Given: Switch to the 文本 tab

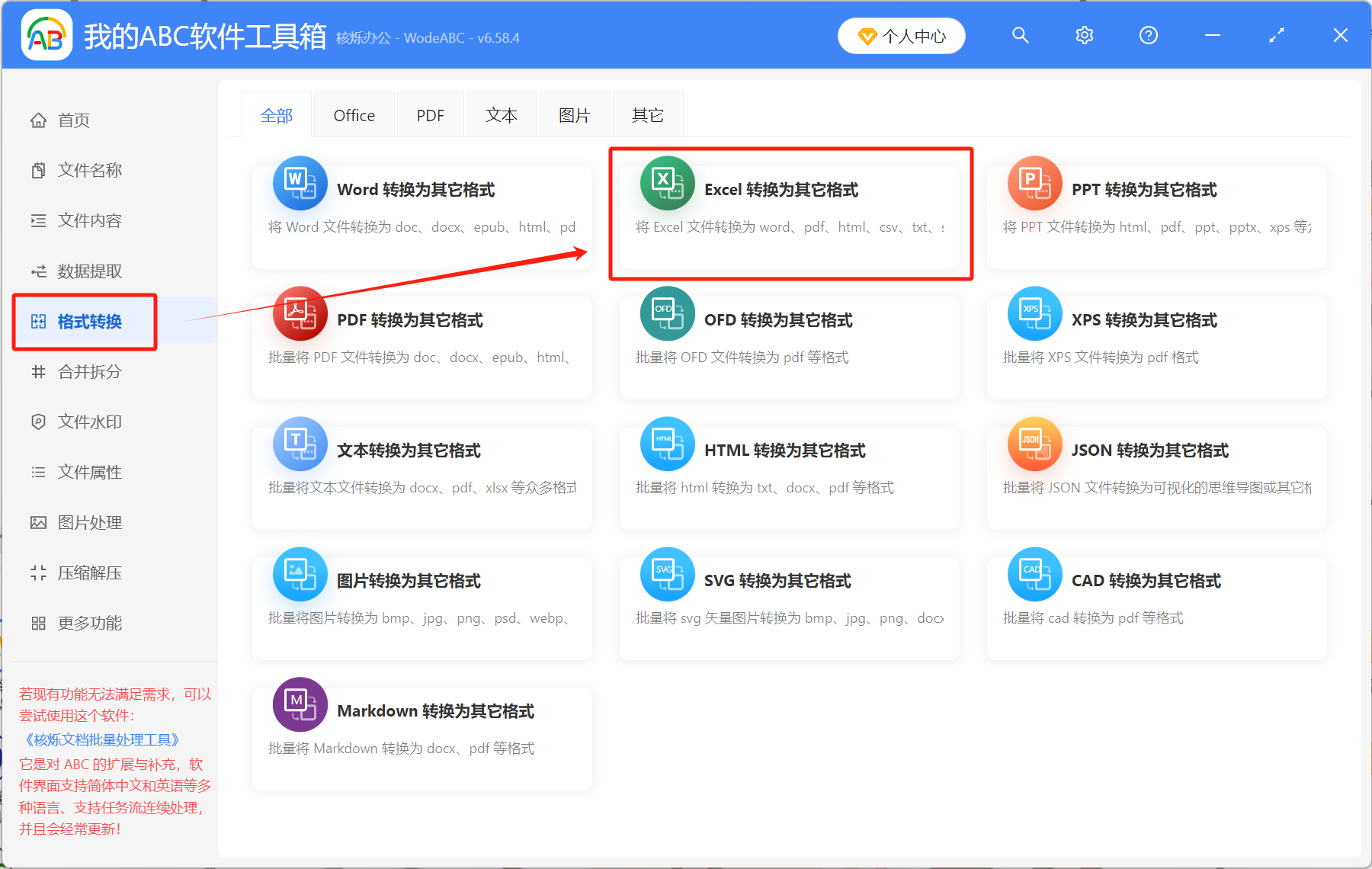Looking at the screenshot, I should point(501,114).
